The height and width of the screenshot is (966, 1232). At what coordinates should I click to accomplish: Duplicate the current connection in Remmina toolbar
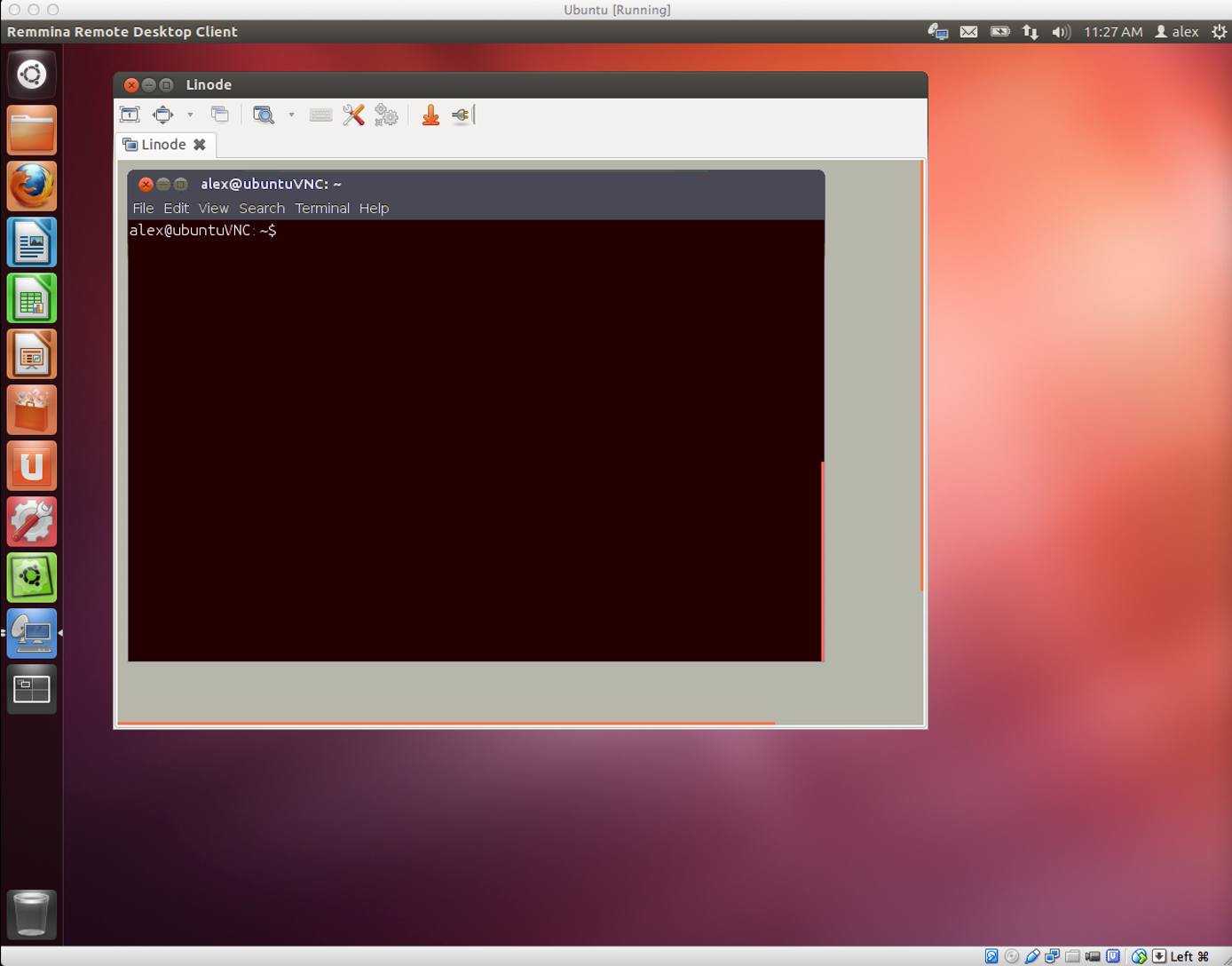click(219, 115)
